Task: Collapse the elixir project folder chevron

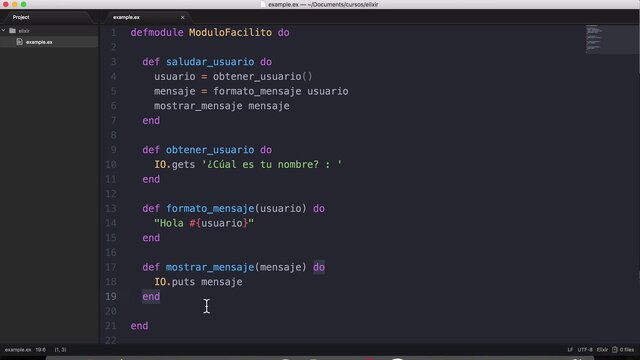Action: tap(4, 31)
